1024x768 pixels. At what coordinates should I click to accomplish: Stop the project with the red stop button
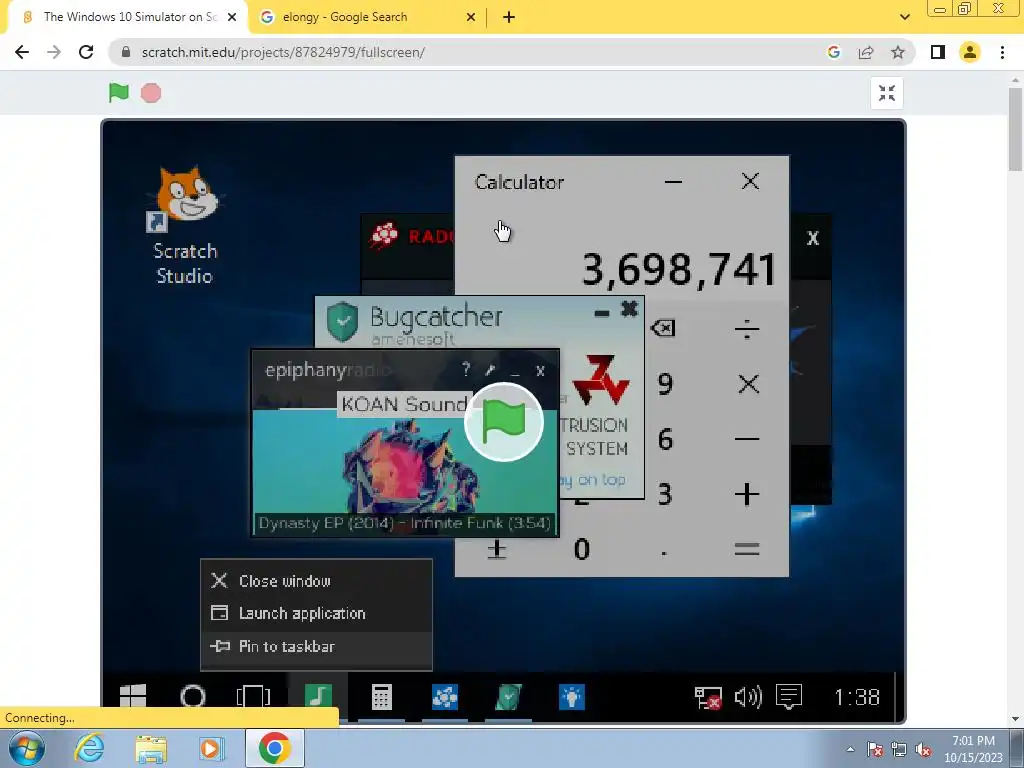[x=151, y=93]
